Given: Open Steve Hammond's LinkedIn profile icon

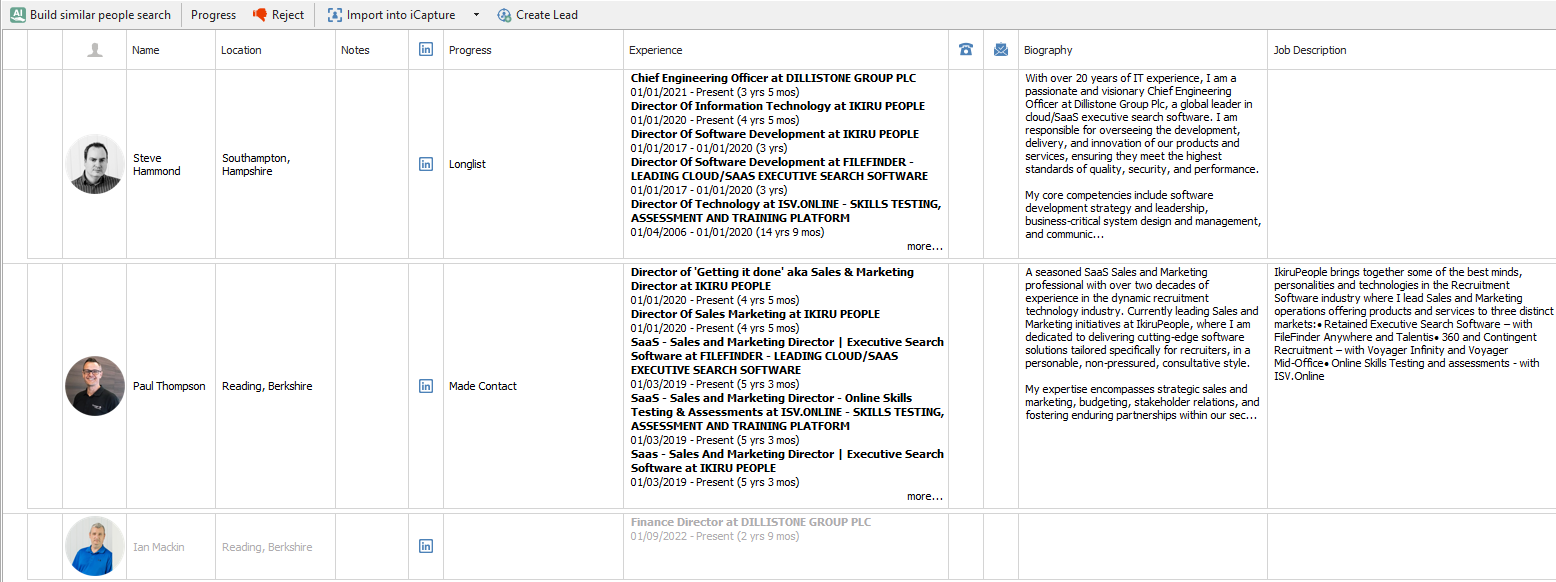Looking at the screenshot, I should click(426, 164).
